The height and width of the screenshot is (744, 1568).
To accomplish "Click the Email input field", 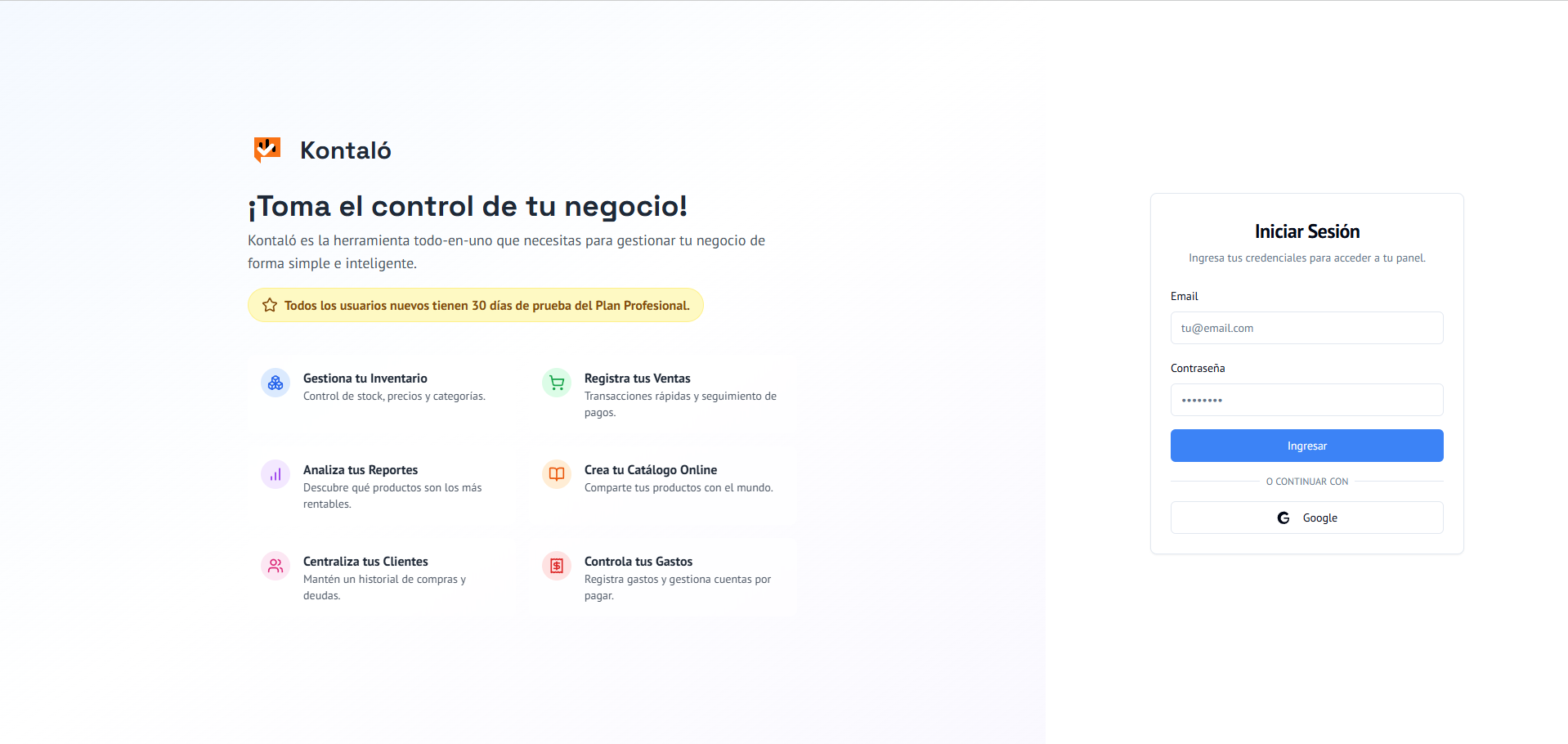I will click(1306, 328).
